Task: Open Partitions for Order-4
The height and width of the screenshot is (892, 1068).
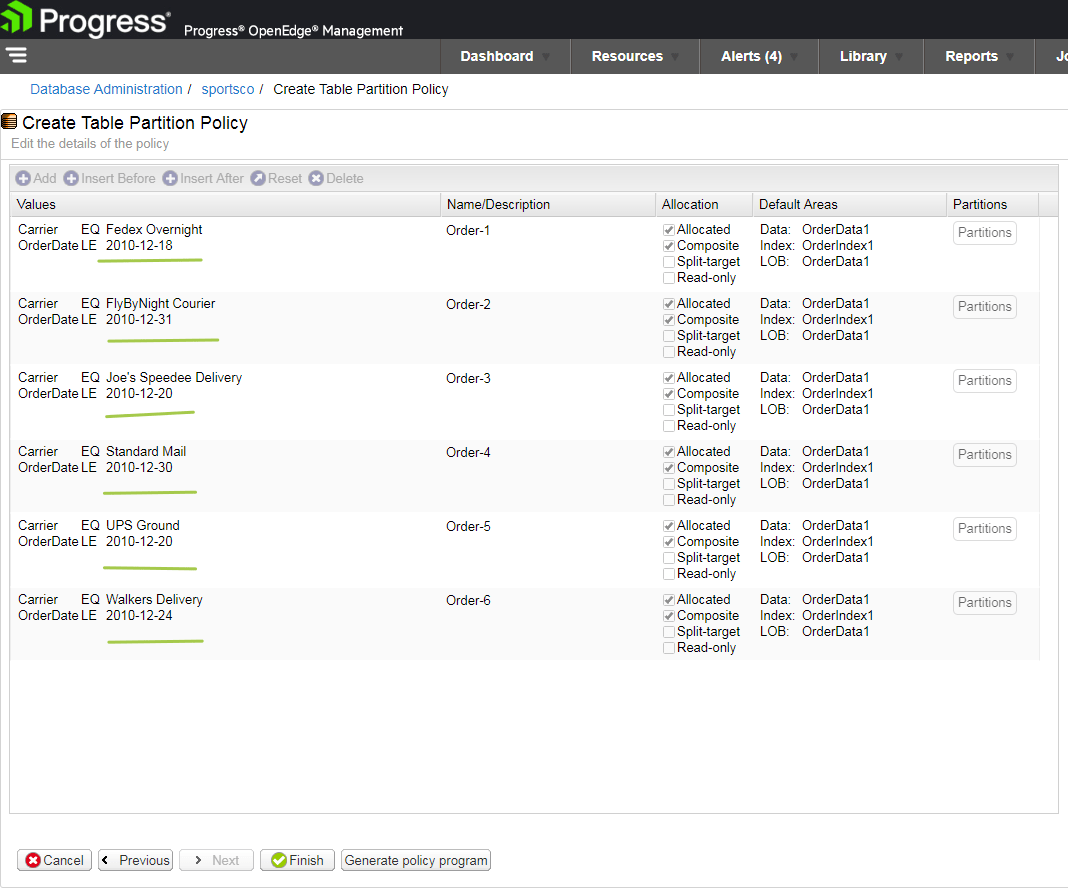Action: point(984,455)
